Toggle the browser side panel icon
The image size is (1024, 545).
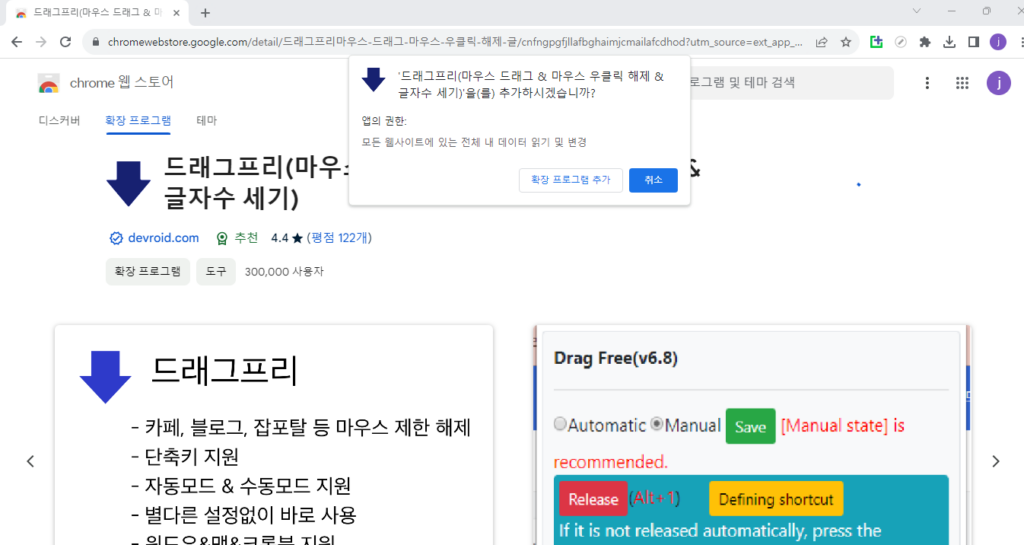point(973,42)
